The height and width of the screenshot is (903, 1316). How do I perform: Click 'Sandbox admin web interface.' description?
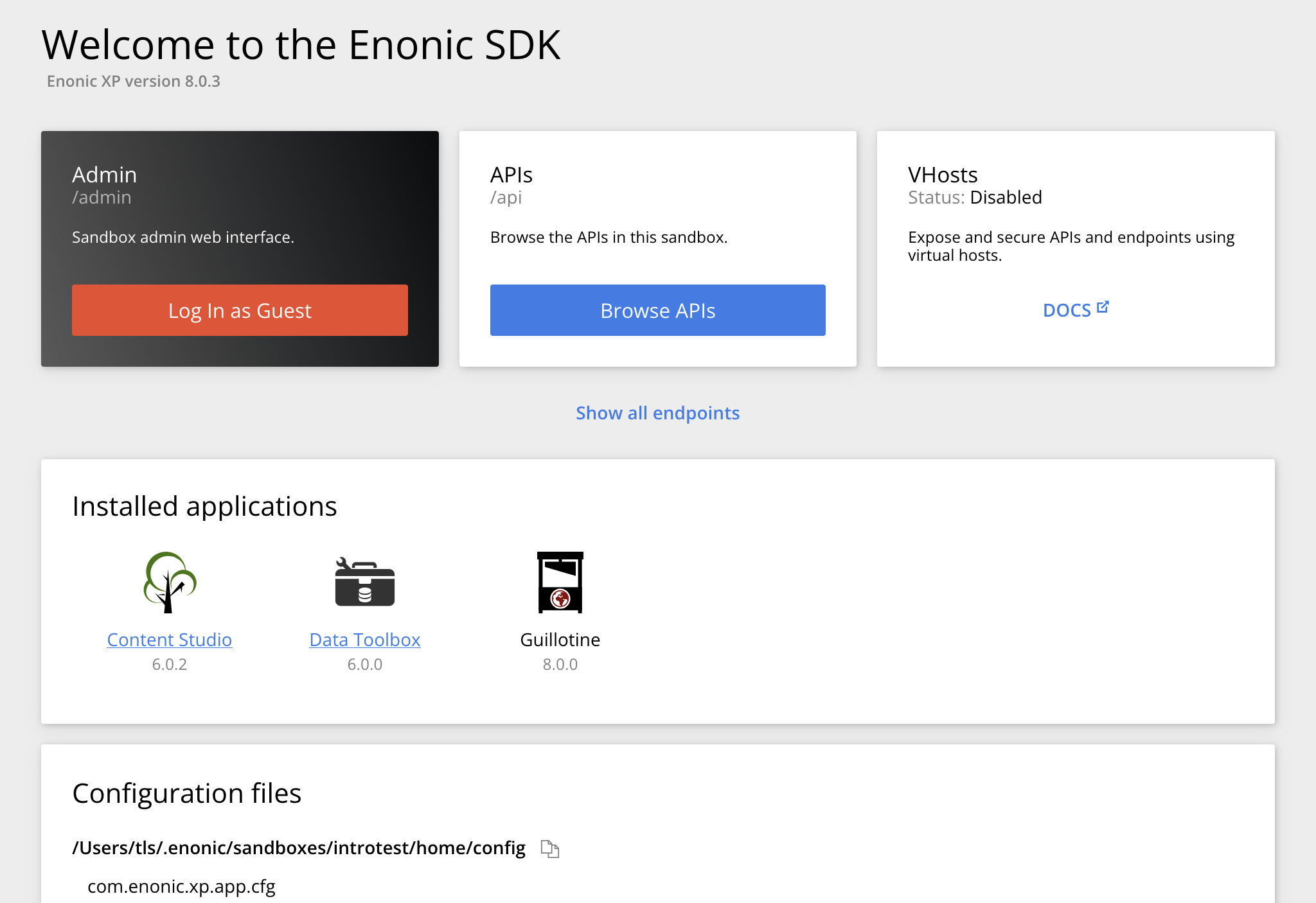183,238
